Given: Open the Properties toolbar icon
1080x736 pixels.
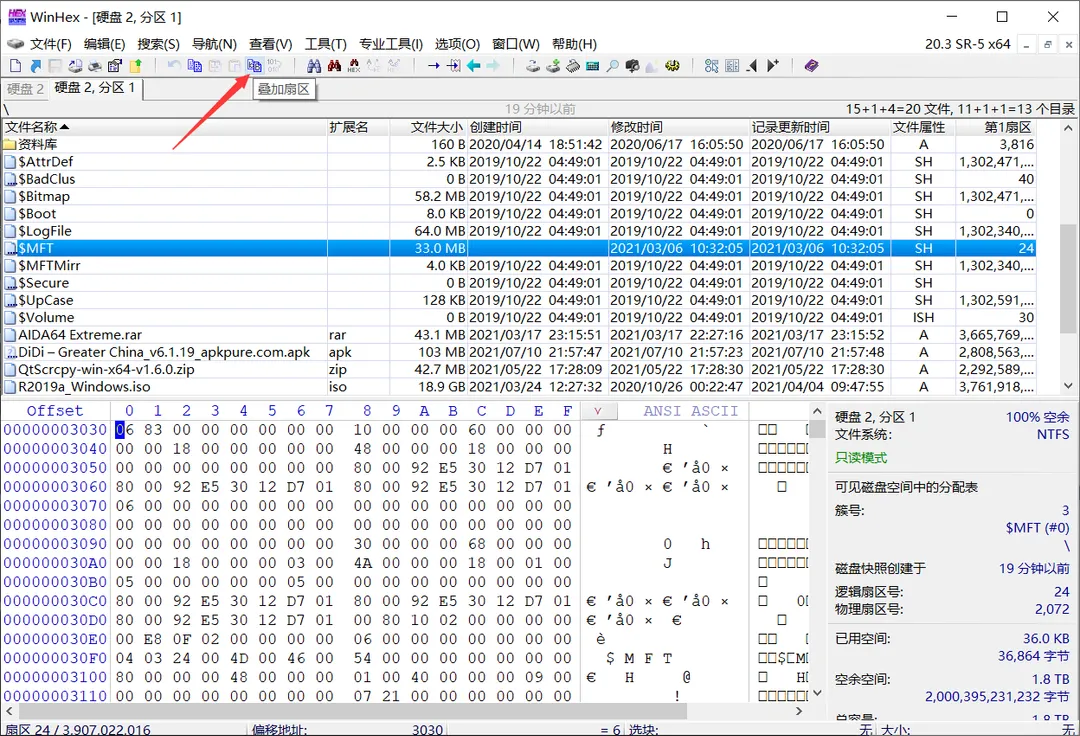Looking at the screenshot, I should coord(115,66).
